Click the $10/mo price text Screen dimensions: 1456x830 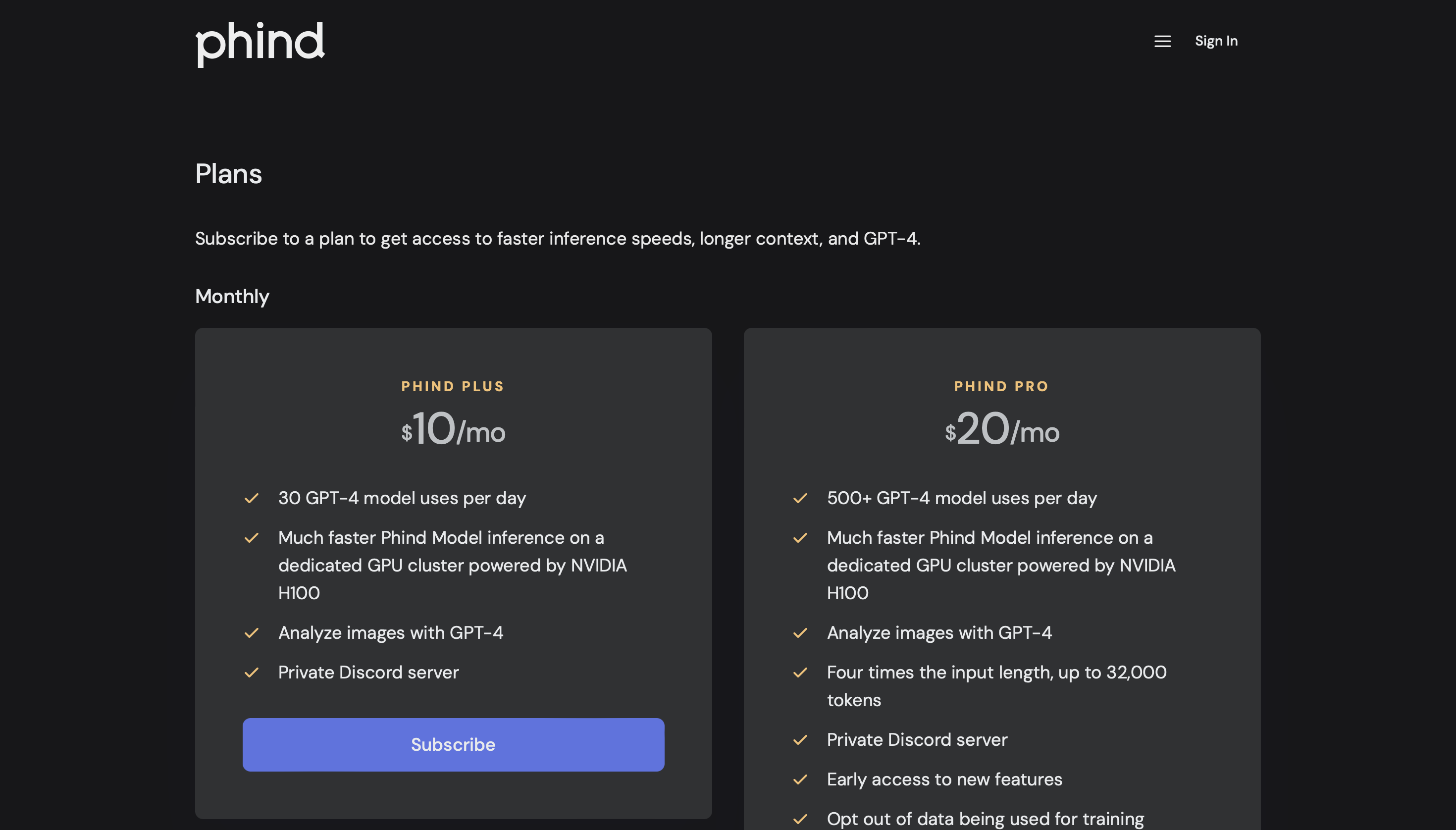click(x=453, y=430)
